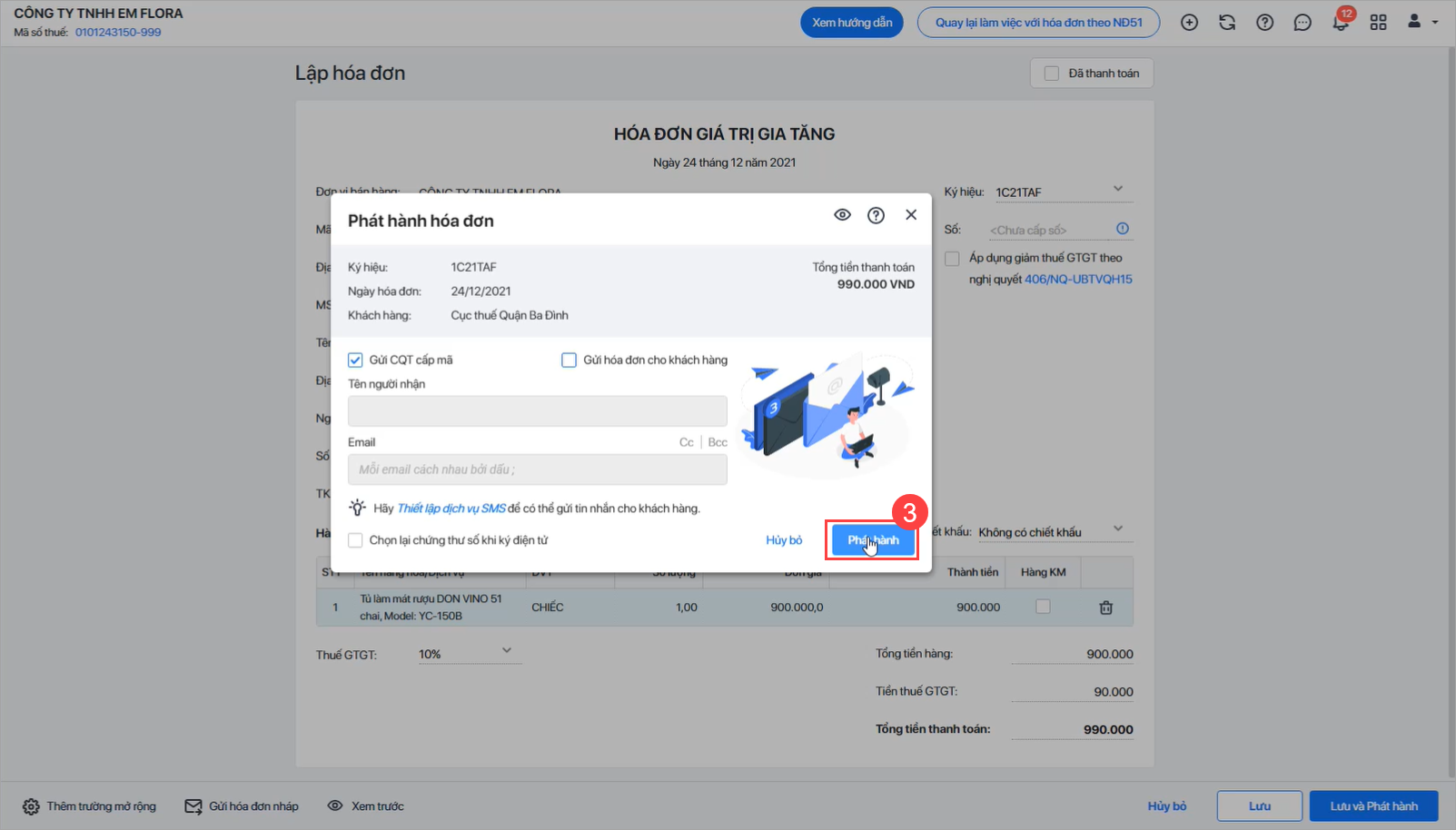Open the help question mark icon in header

(1264, 23)
